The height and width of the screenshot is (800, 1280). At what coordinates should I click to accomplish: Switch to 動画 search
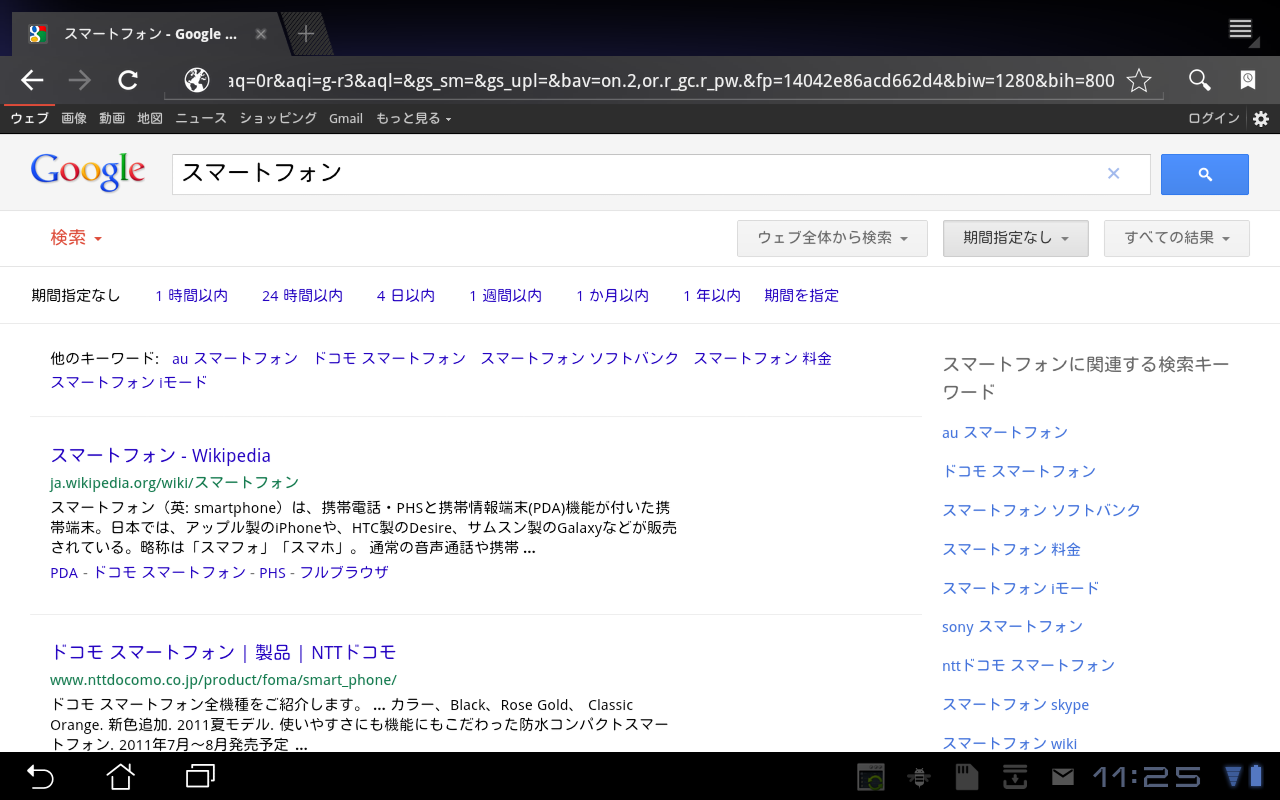[x=112, y=118]
